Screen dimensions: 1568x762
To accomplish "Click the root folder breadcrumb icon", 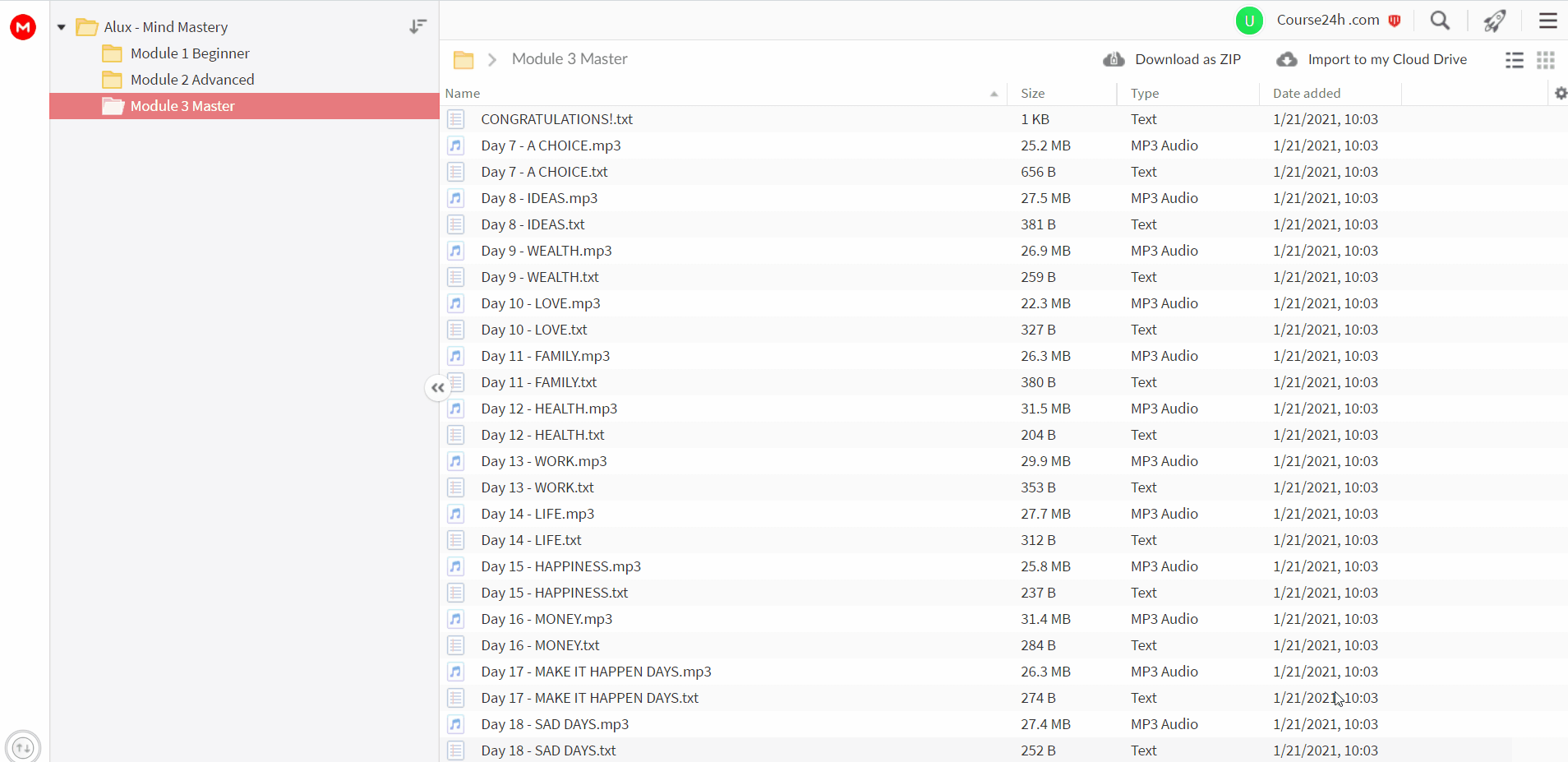I will pos(463,59).
